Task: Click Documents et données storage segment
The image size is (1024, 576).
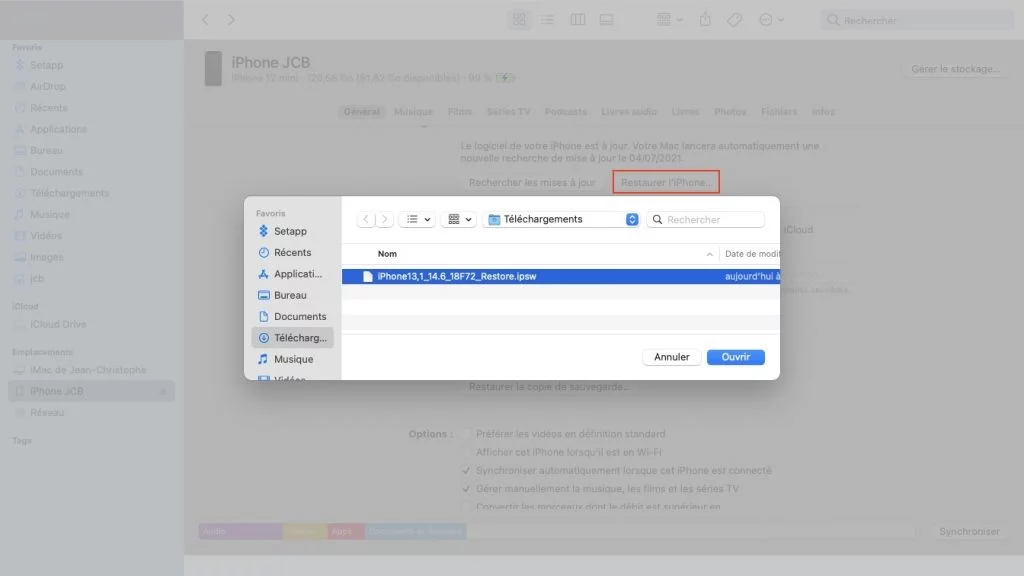Action: point(415,532)
